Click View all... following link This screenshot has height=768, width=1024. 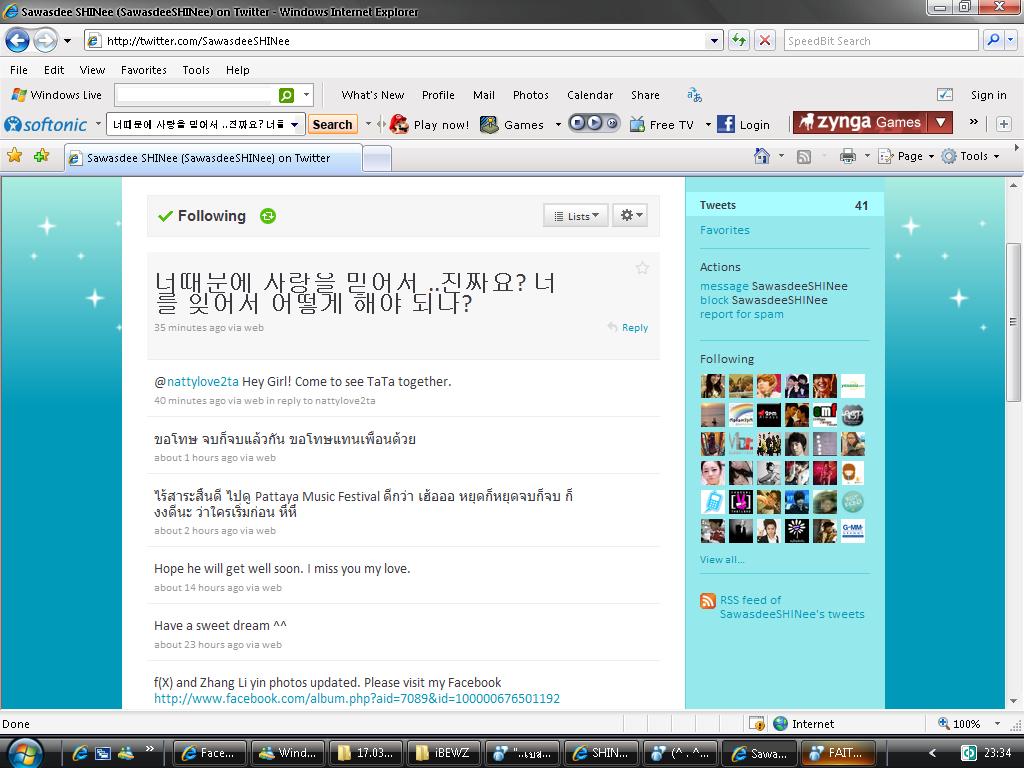722,560
